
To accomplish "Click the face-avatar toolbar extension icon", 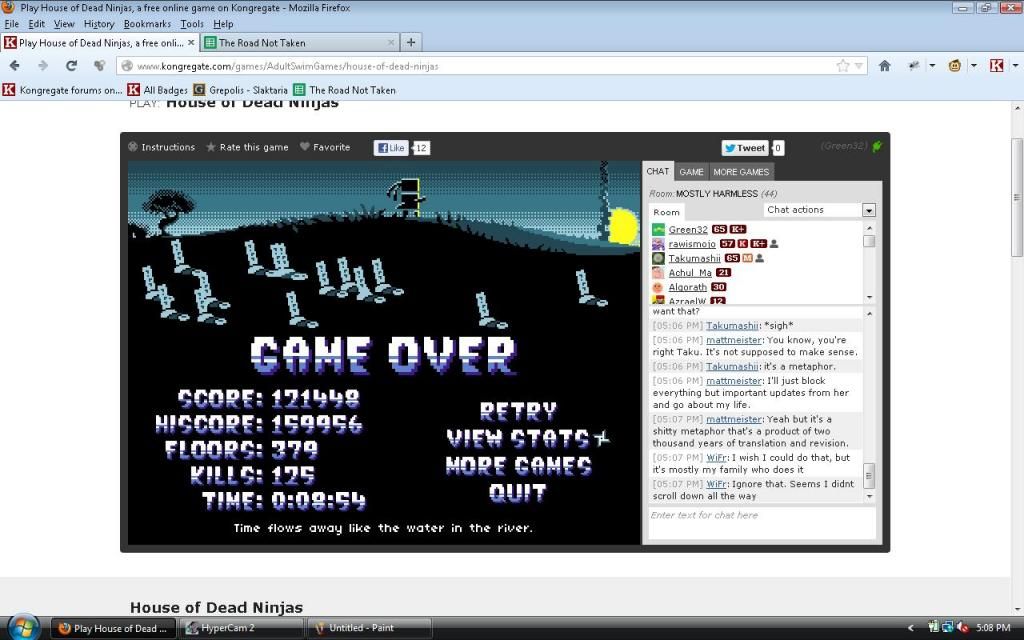I will (955, 65).
